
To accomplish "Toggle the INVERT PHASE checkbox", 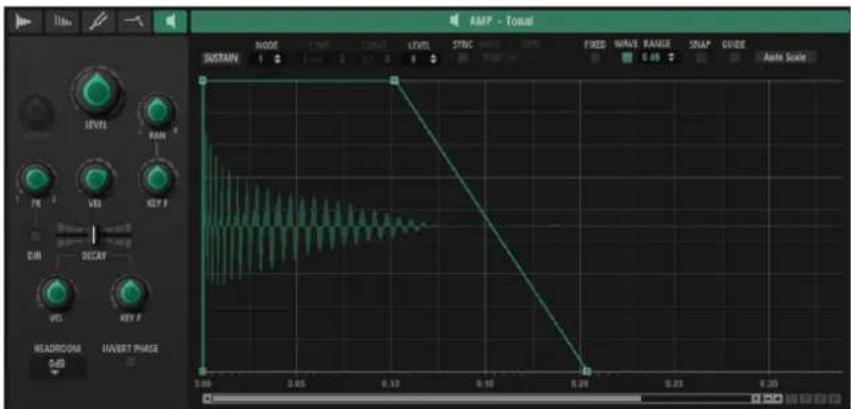I will point(130,362).
